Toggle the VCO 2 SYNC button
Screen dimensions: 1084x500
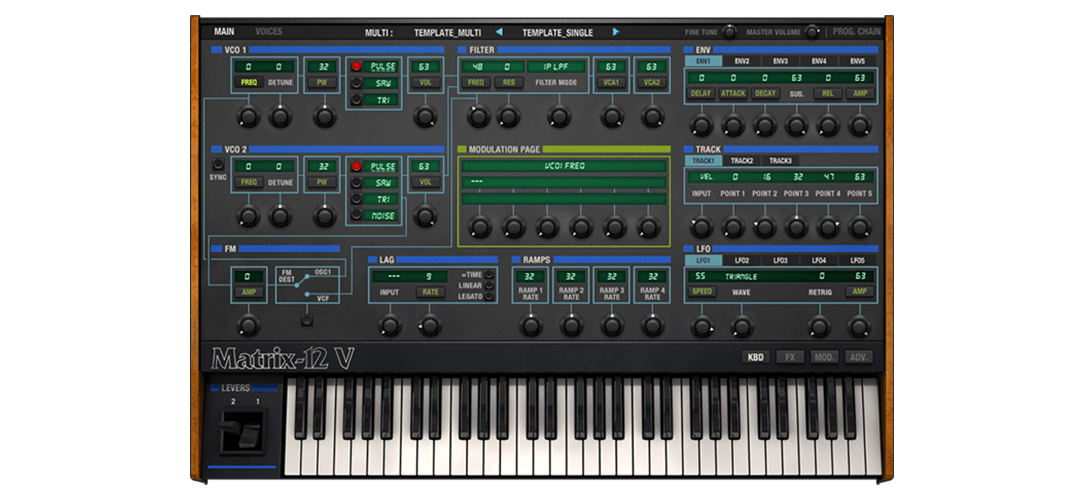(x=218, y=165)
